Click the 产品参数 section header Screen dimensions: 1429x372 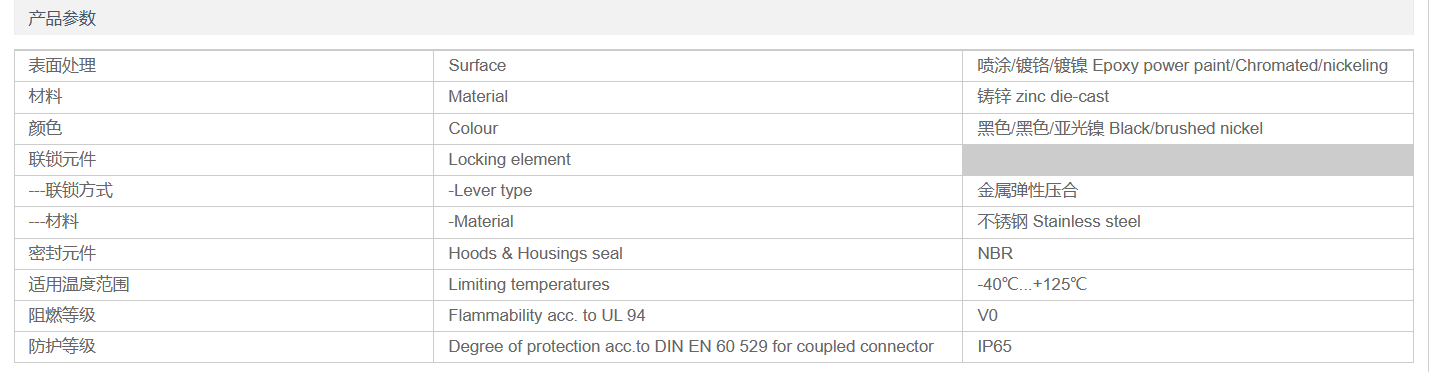[x=62, y=18]
